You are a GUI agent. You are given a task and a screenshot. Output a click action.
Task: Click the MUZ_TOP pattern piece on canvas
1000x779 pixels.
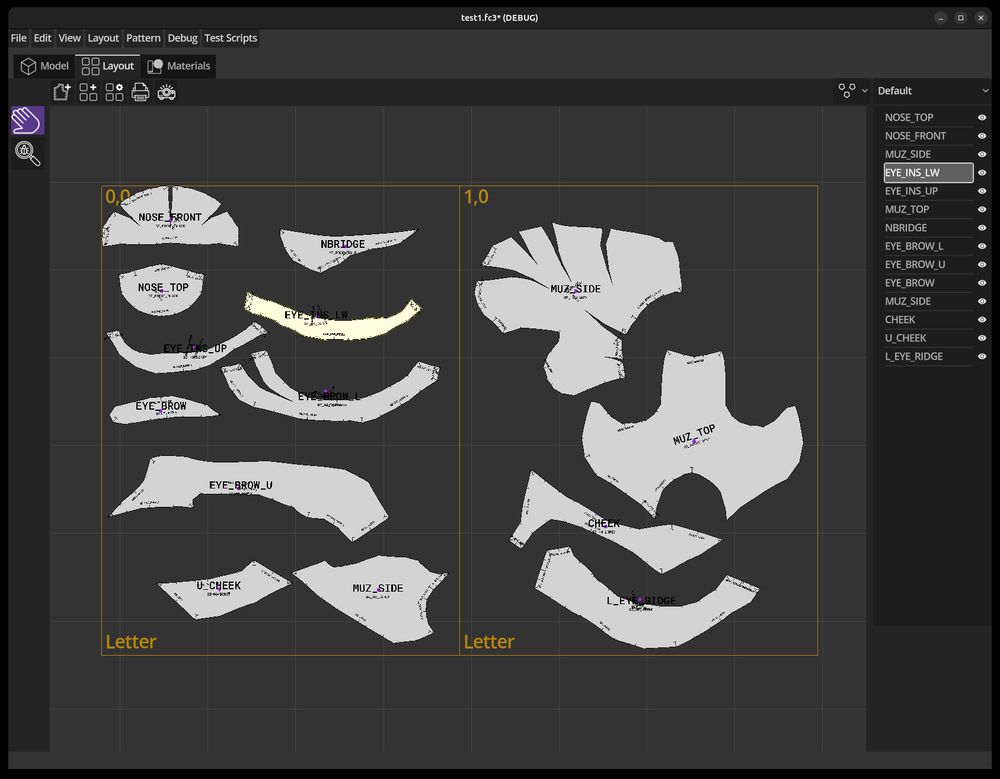click(x=692, y=440)
